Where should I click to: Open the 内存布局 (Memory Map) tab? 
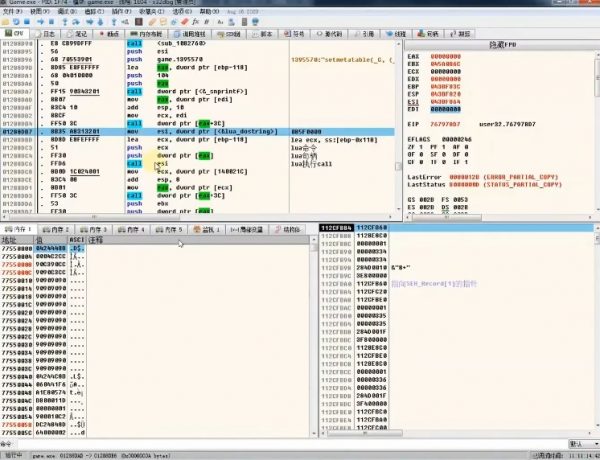[x=148, y=33]
